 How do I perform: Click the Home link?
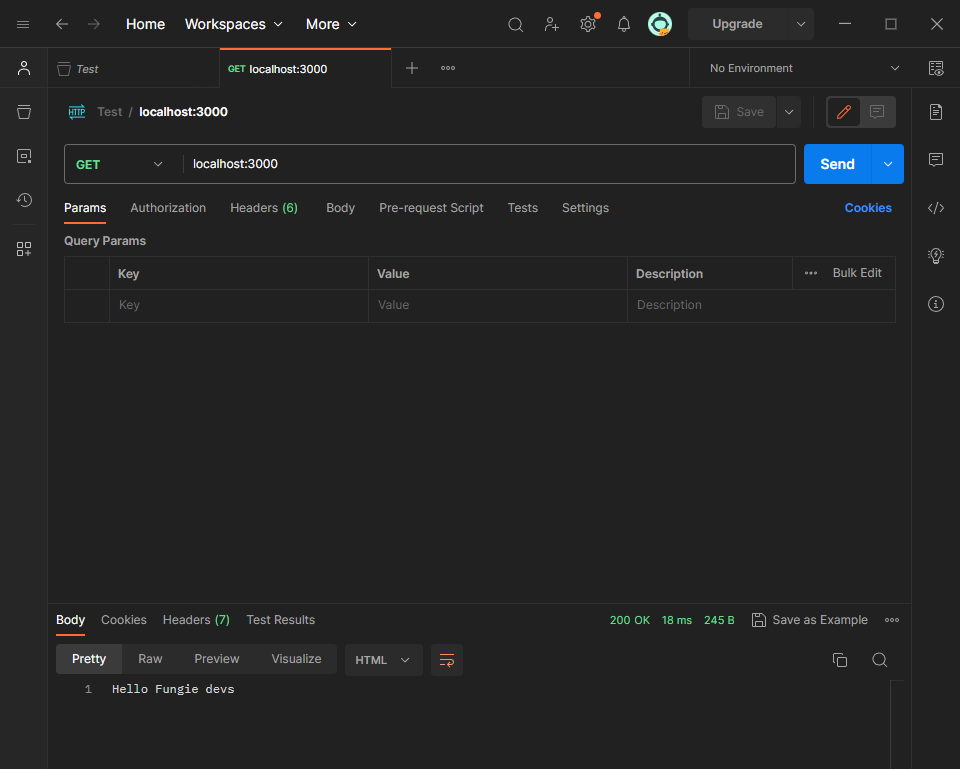coord(145,24)
